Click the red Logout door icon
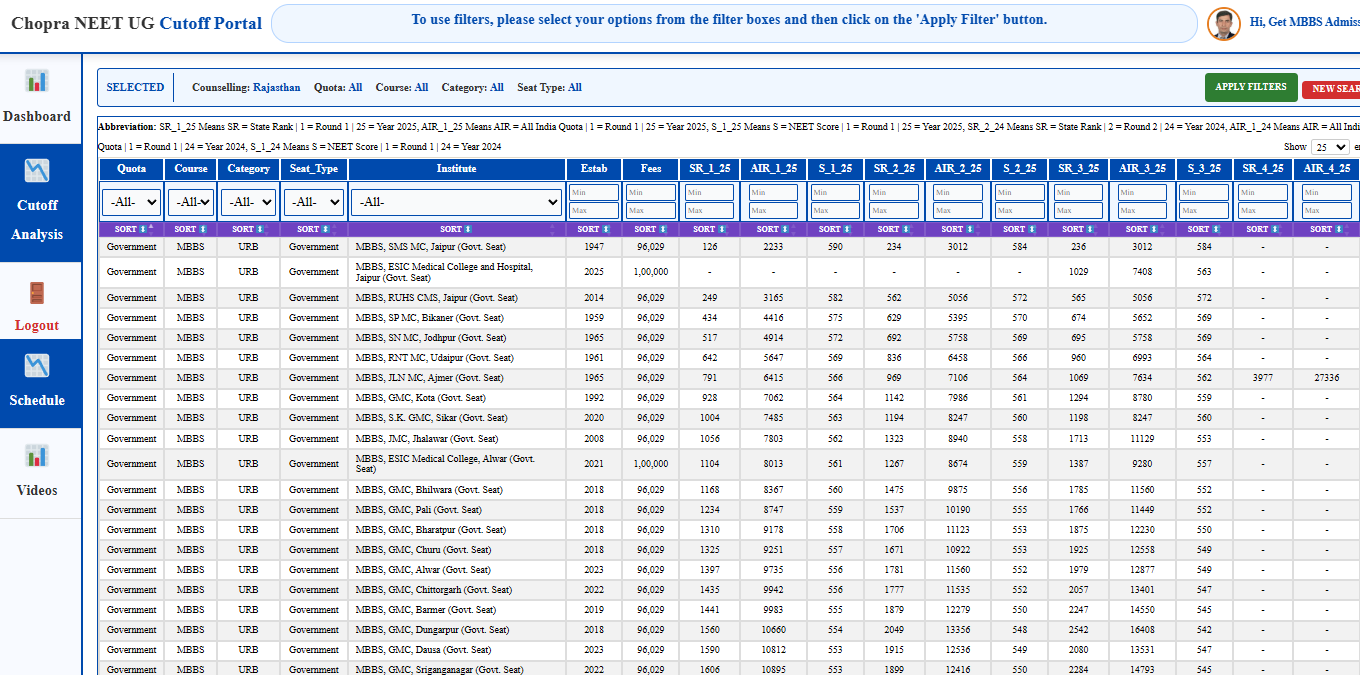 tap(37, 293)
